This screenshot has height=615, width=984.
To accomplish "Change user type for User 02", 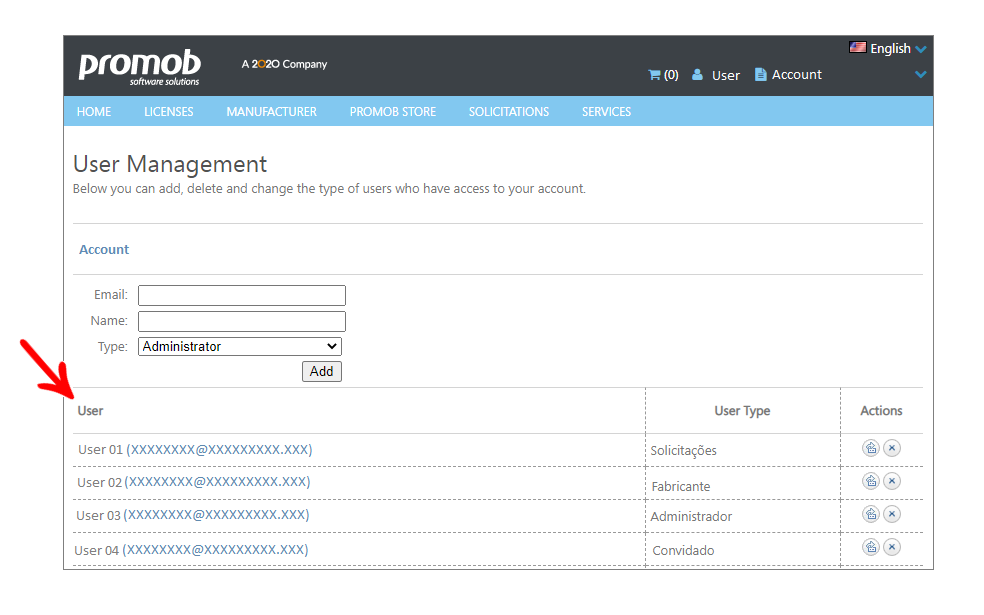I will pos(871,481).
